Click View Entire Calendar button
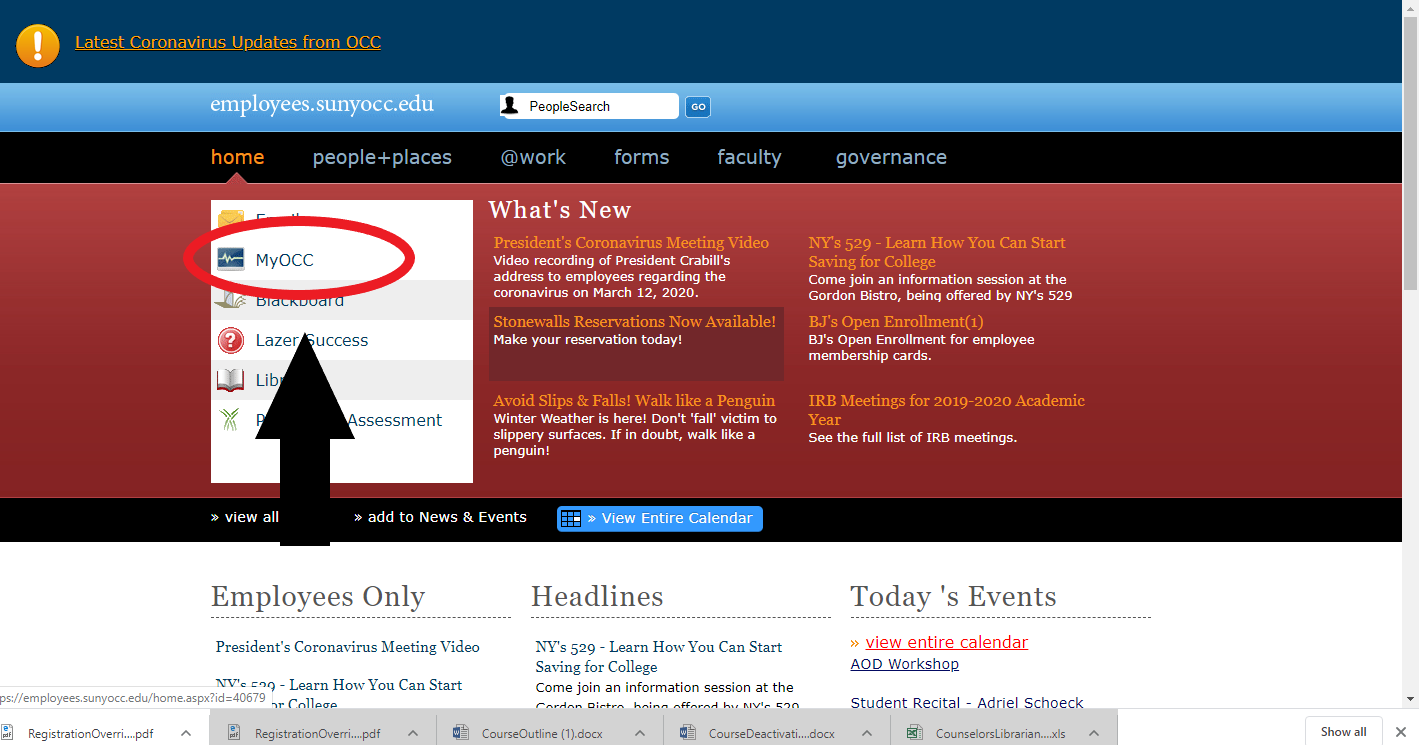The image size is (1419, 745). 660,518
